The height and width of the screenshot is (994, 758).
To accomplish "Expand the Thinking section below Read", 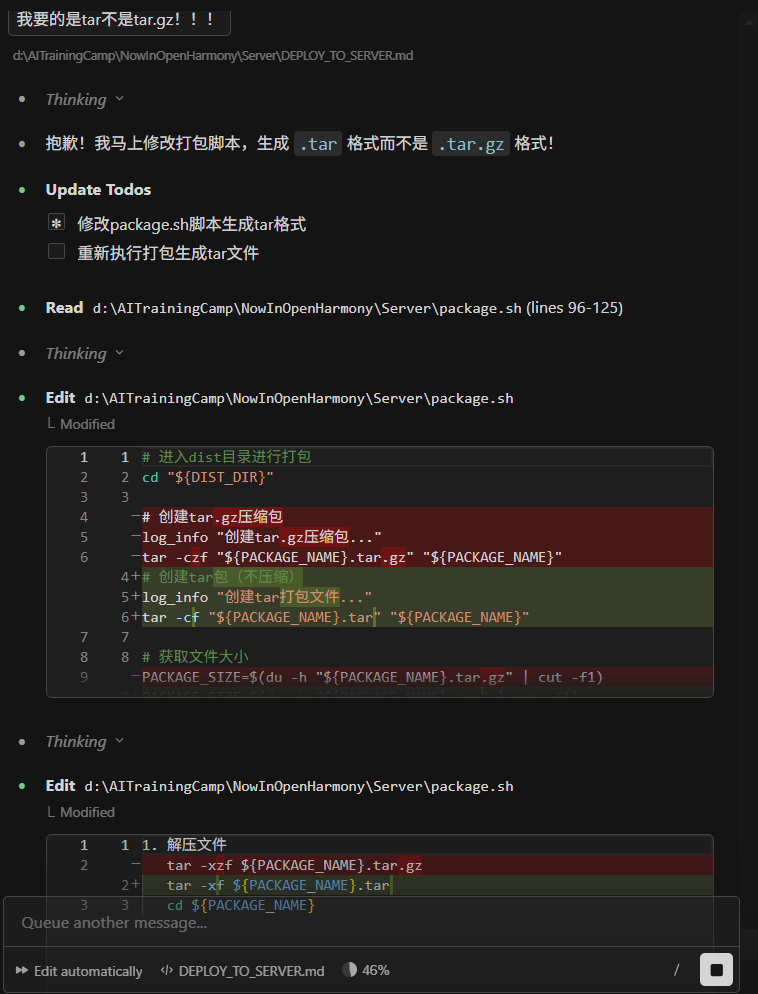I will (x=84, y=354).
